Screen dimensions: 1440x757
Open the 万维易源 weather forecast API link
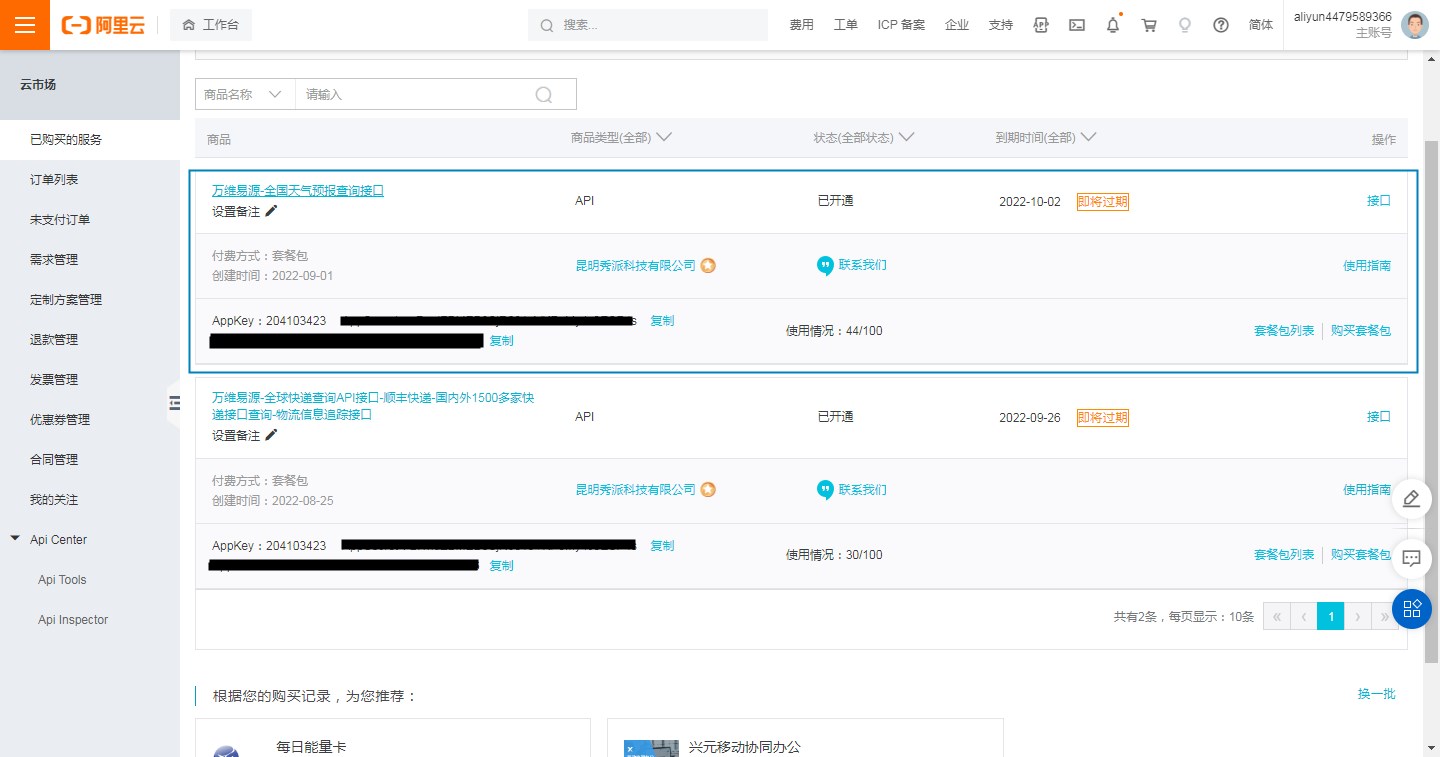(297, 190)
